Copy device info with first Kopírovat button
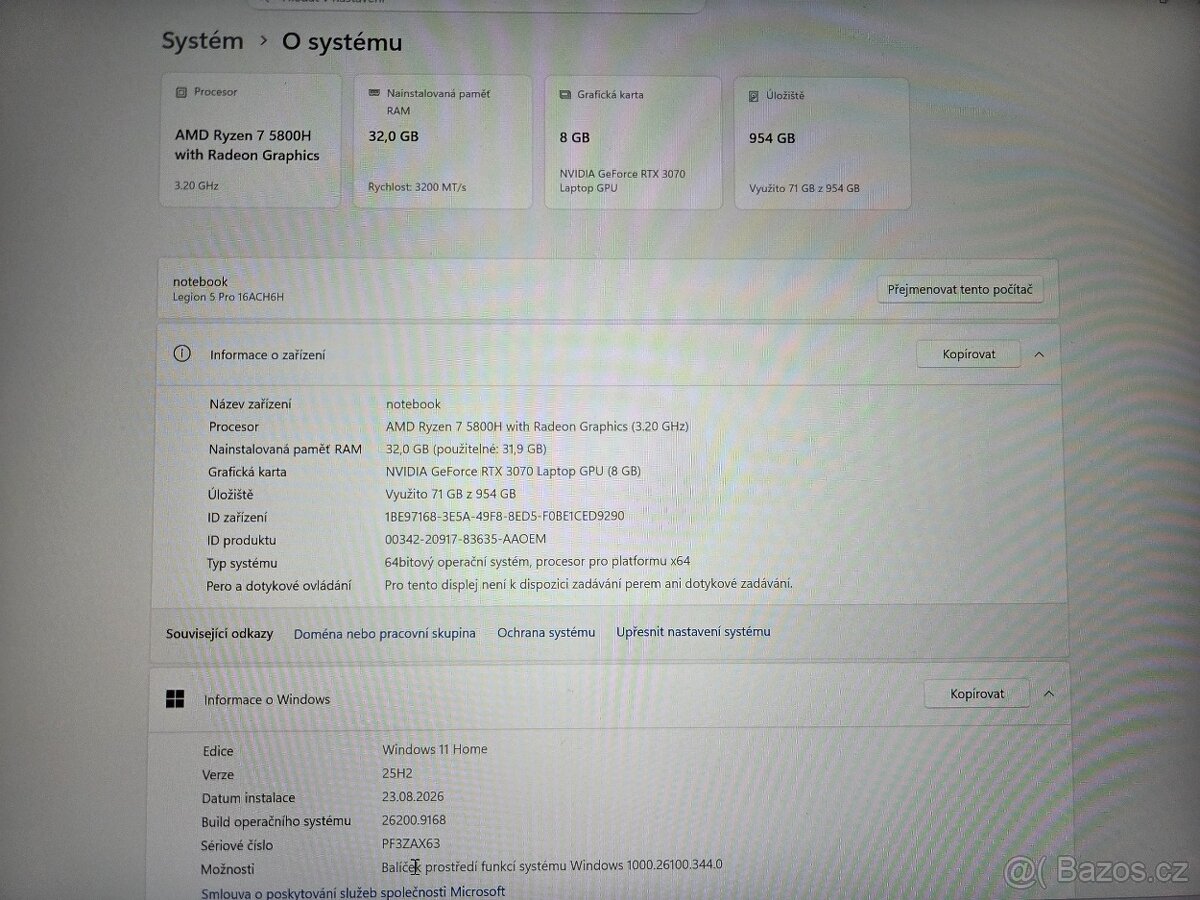The height and width of the screenshot is (900, 1200). 969,354
